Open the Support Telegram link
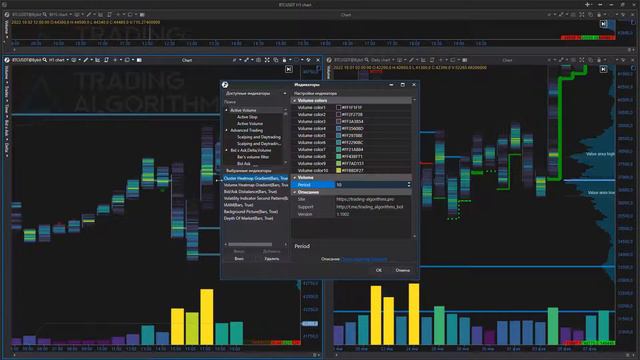This screenshot has height=360, width=640. [370, 207]
